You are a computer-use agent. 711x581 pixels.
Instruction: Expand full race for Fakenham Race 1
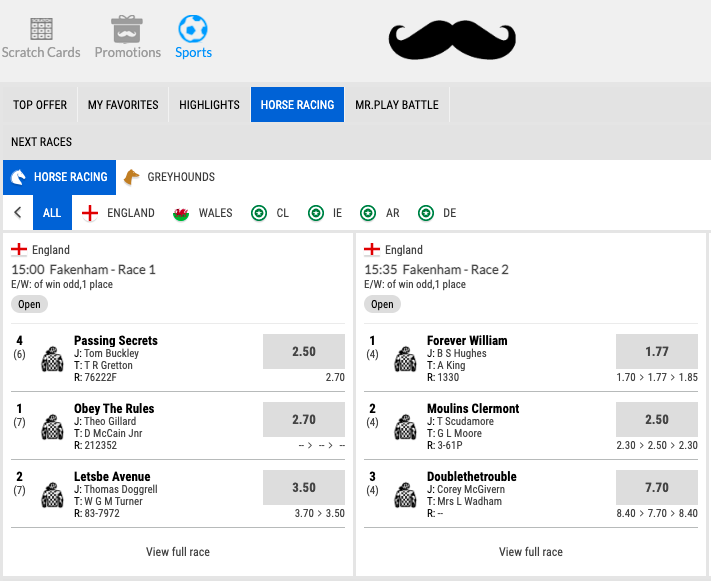pos(178,552)
